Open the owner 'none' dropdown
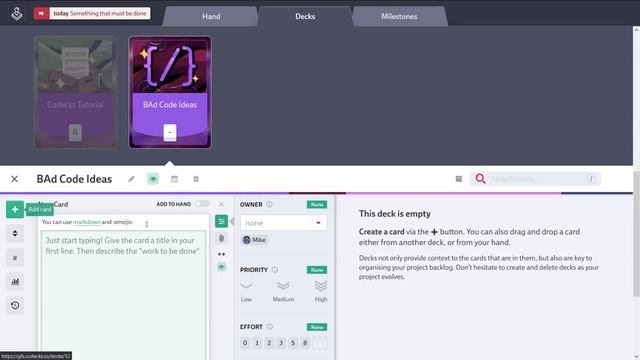 coord(283,223)
